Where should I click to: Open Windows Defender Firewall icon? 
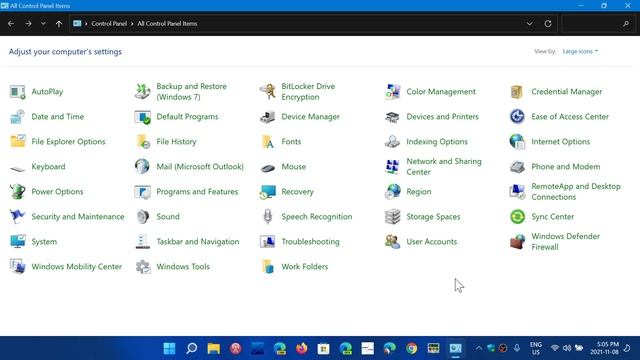[517, 242]
